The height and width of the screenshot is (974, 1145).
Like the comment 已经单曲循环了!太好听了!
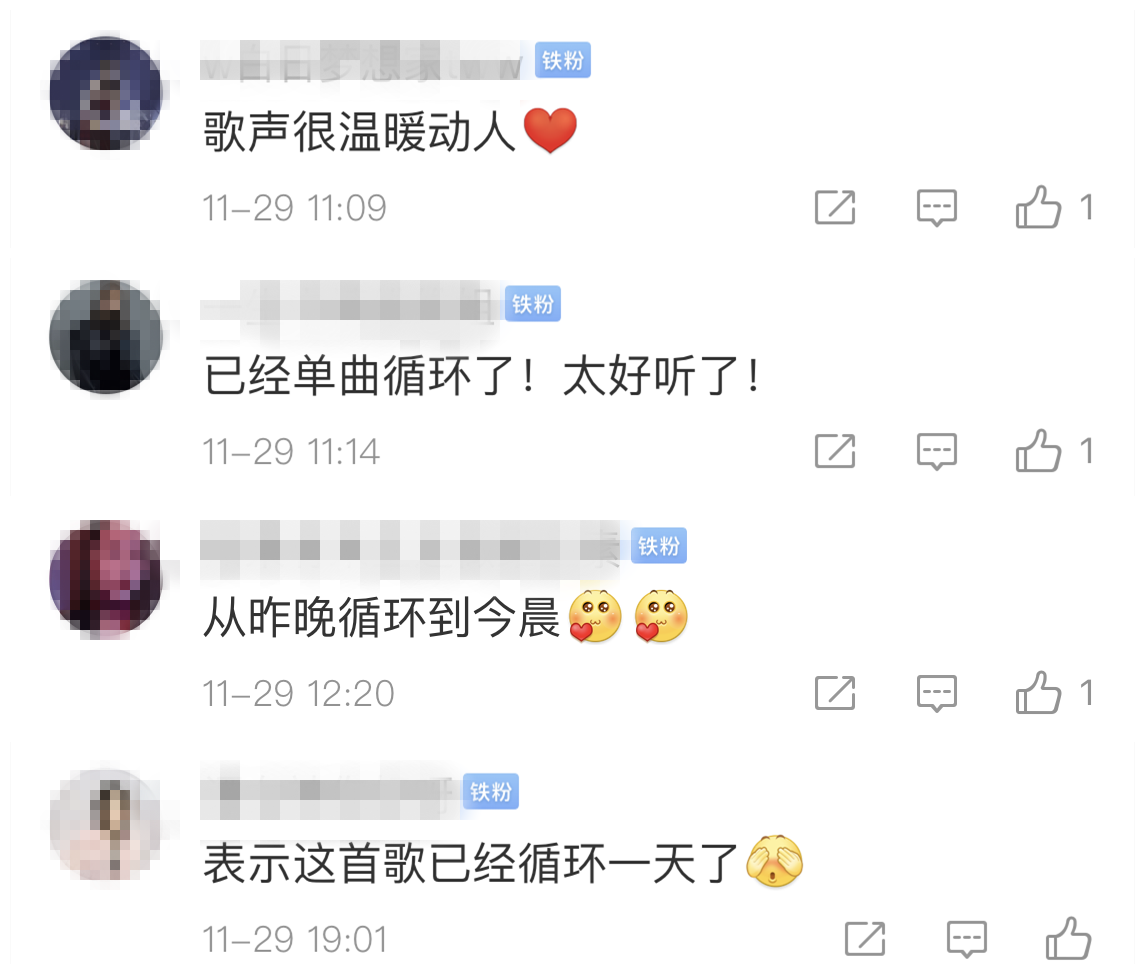1038,450
